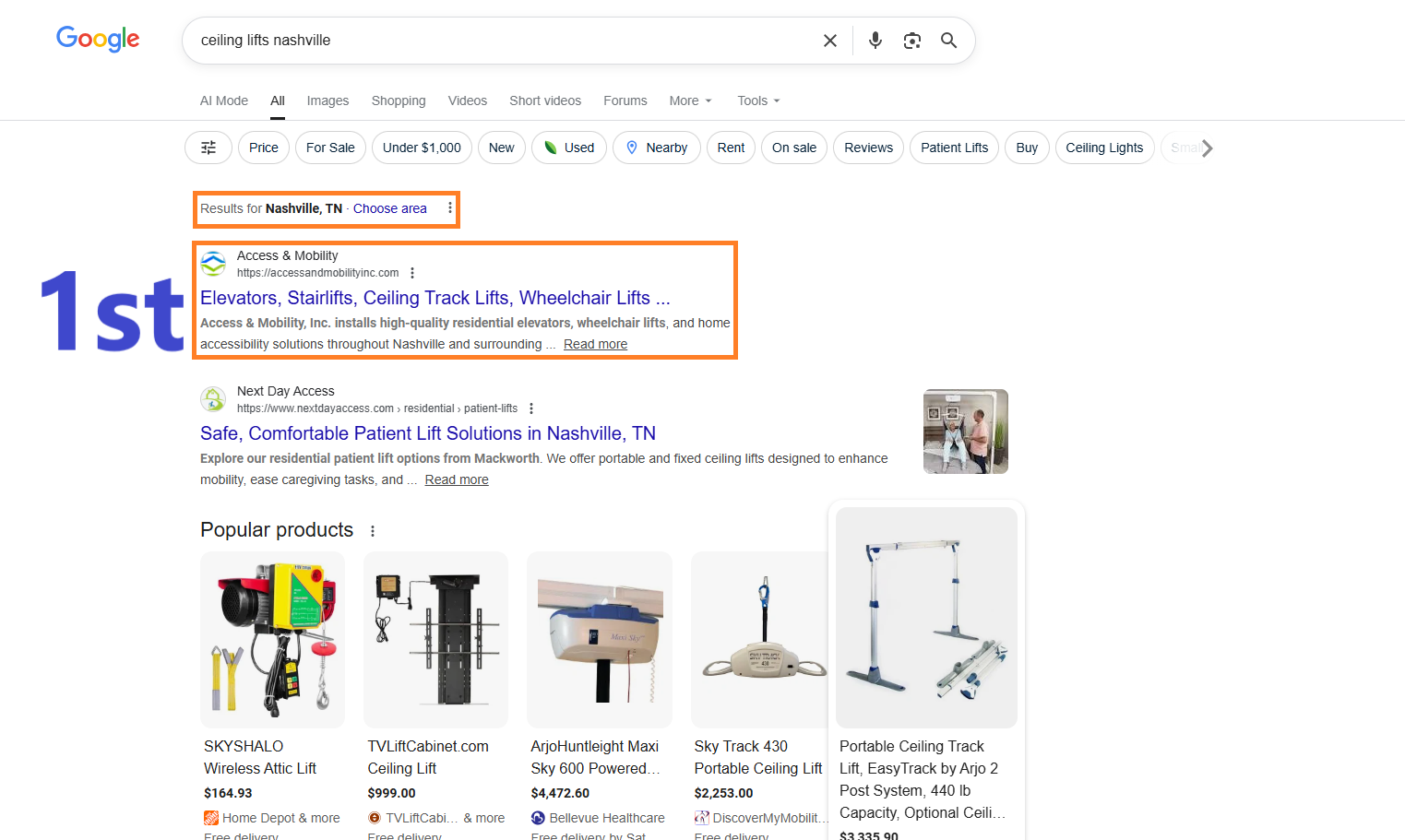Image resolution: width=1405 pixels, height=840 pixels.
Task: Click the Access & Mobility site favicon
Action: coord(213,264)
